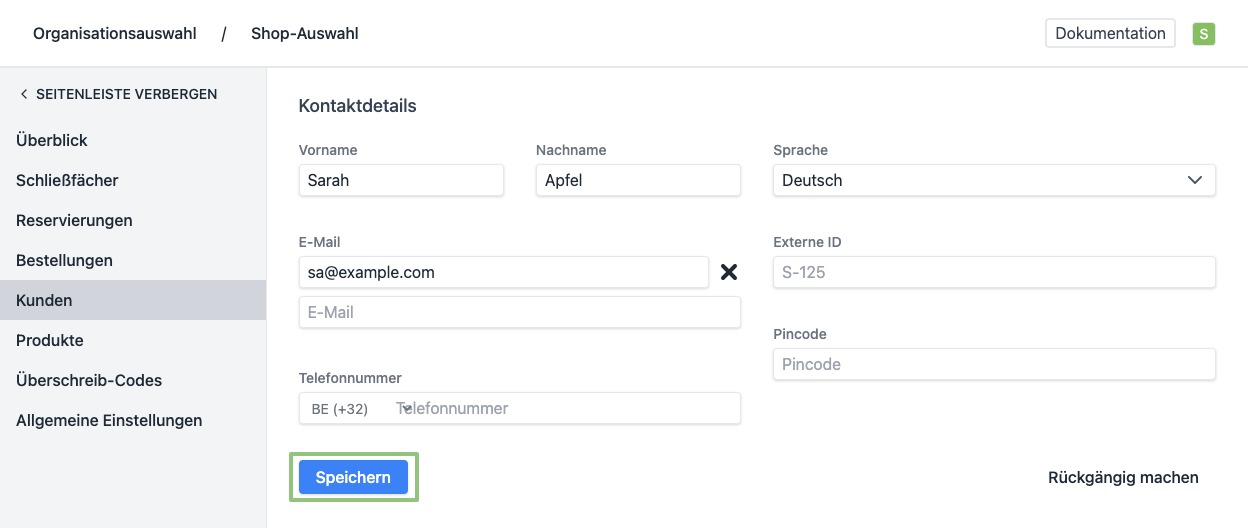Focus the Vorname field containing Sarah
The width and height of the screenshot is (1248, 528).
click(x=401, y=180)
